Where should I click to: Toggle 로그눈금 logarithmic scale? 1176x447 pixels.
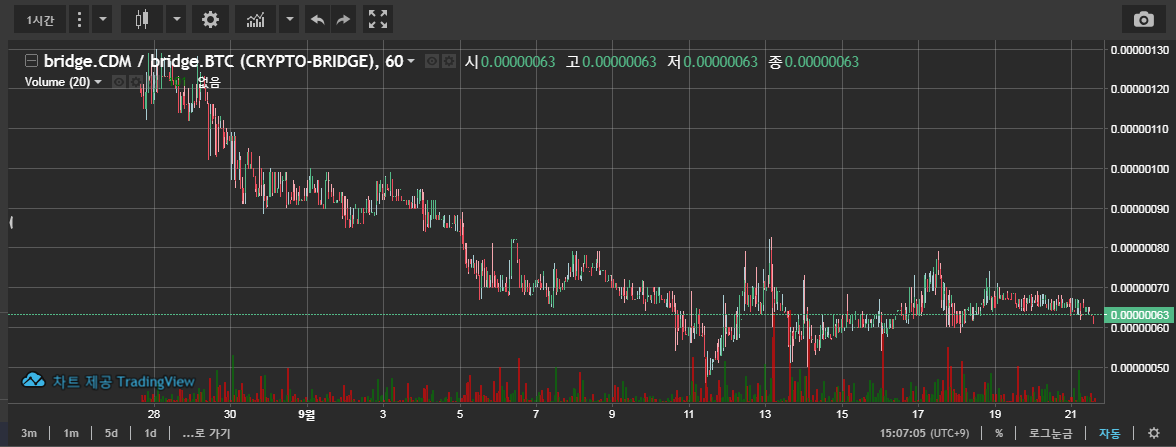[x=1051, y=433]
